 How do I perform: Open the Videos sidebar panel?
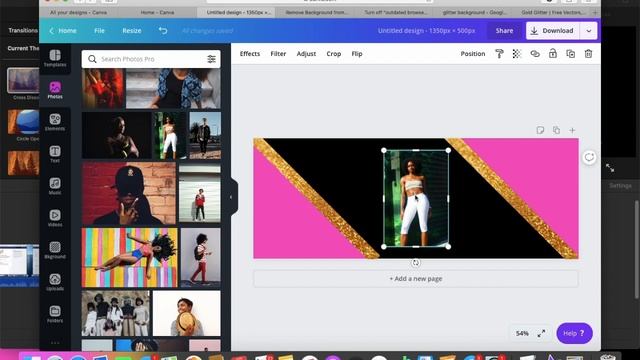click(55, 218)
